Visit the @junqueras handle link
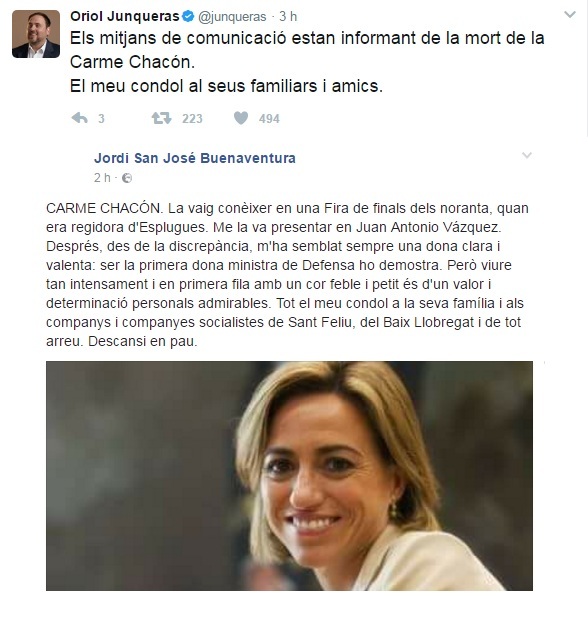Viewport: 588px width, 617px height. click(x=232, y=17)
